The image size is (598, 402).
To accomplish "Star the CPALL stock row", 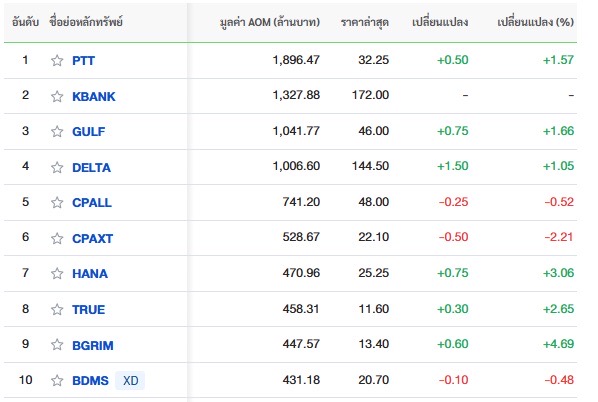I will pyautogui.click(x=57, y=202).
